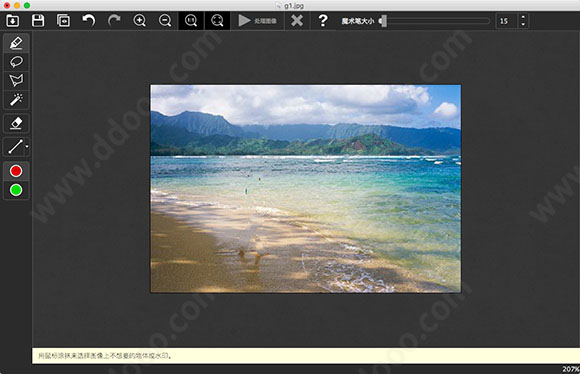Open help with the question mark icon
Viewport: 580px width, 374px height.
click(x=323, y=21)
